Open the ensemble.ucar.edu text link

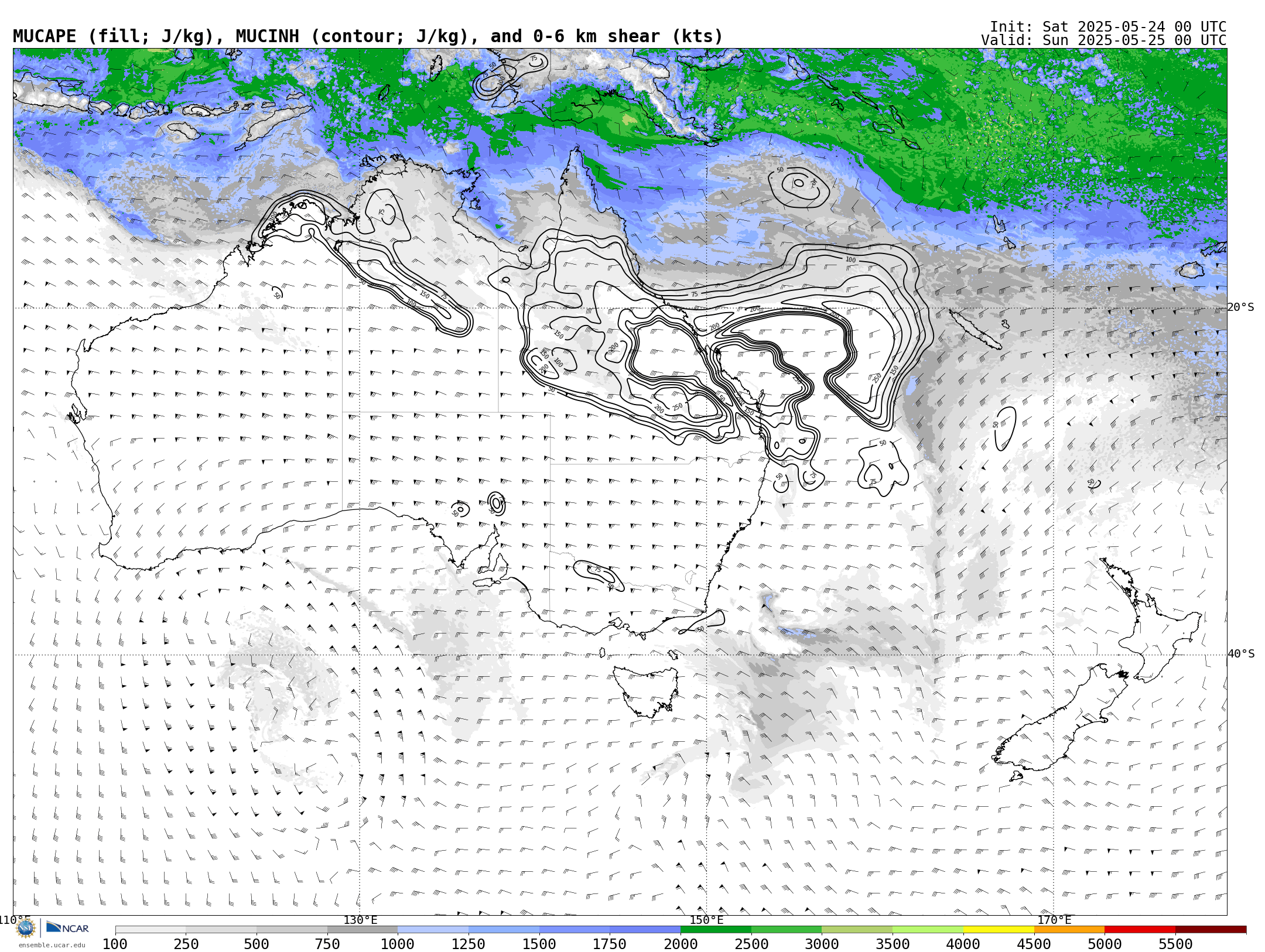[x=52, y=945]
